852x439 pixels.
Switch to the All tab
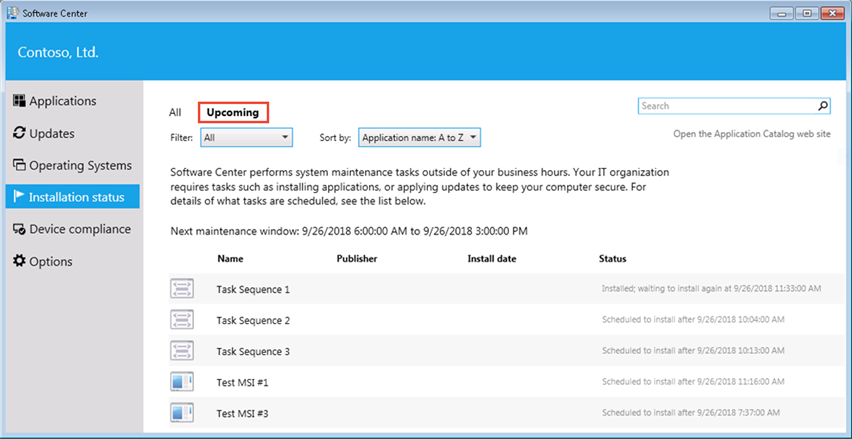click(x=175, y=112)
